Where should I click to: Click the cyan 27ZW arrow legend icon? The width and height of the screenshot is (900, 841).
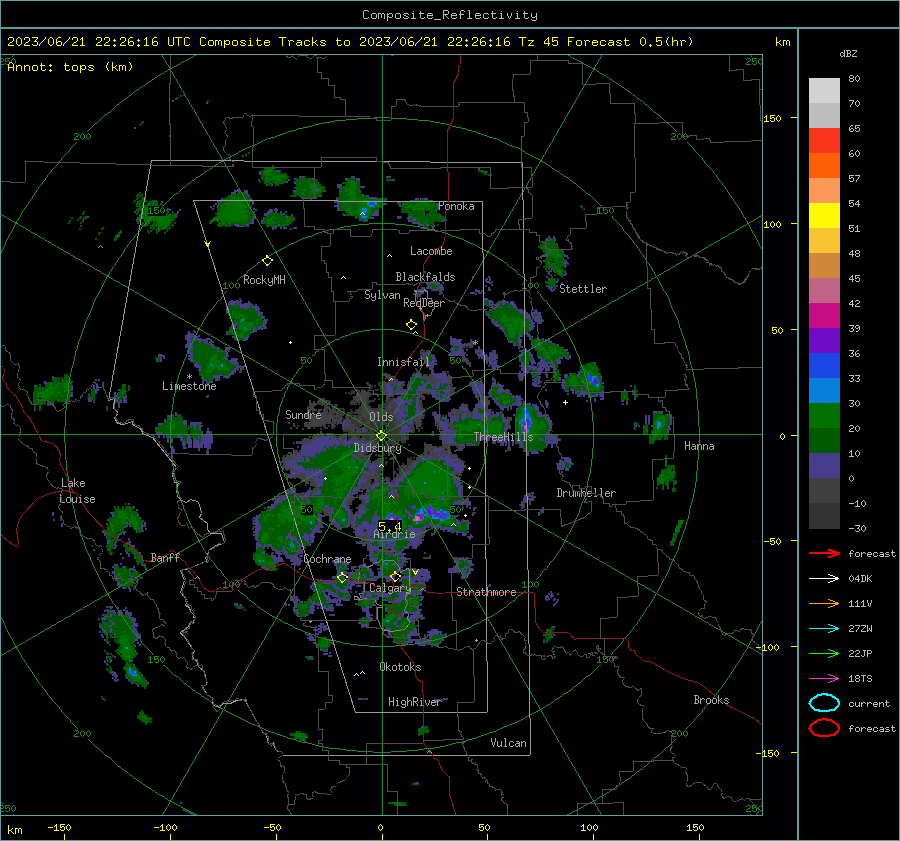pos(824,629)
